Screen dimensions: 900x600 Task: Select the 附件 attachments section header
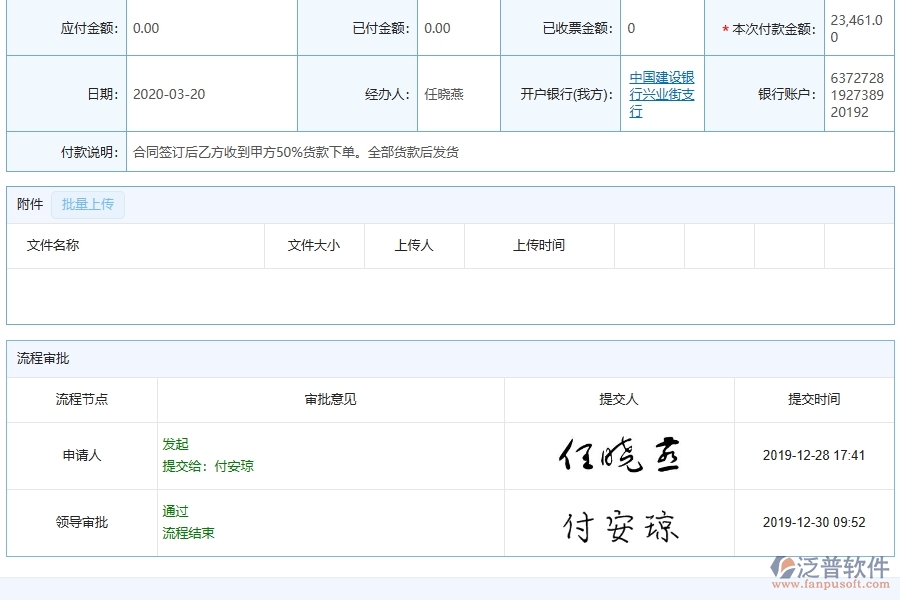pos(28,204)
